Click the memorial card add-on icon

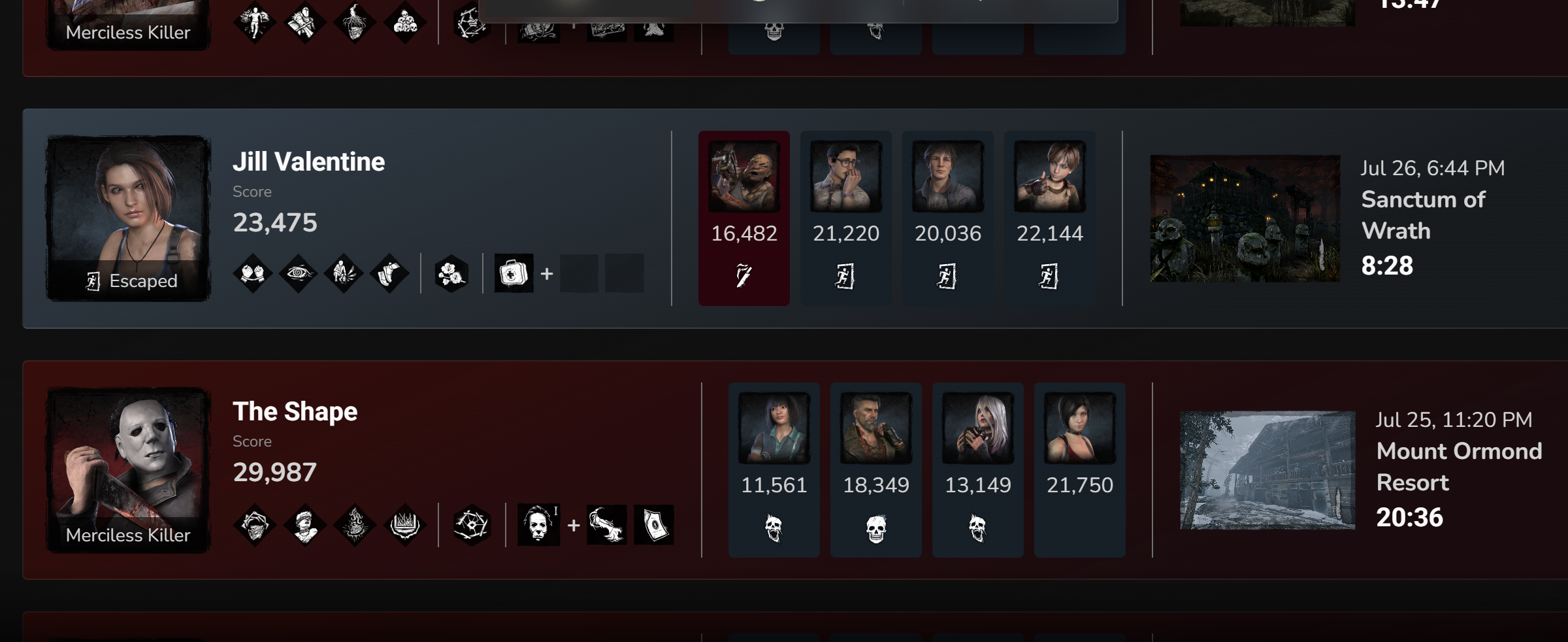654,525
